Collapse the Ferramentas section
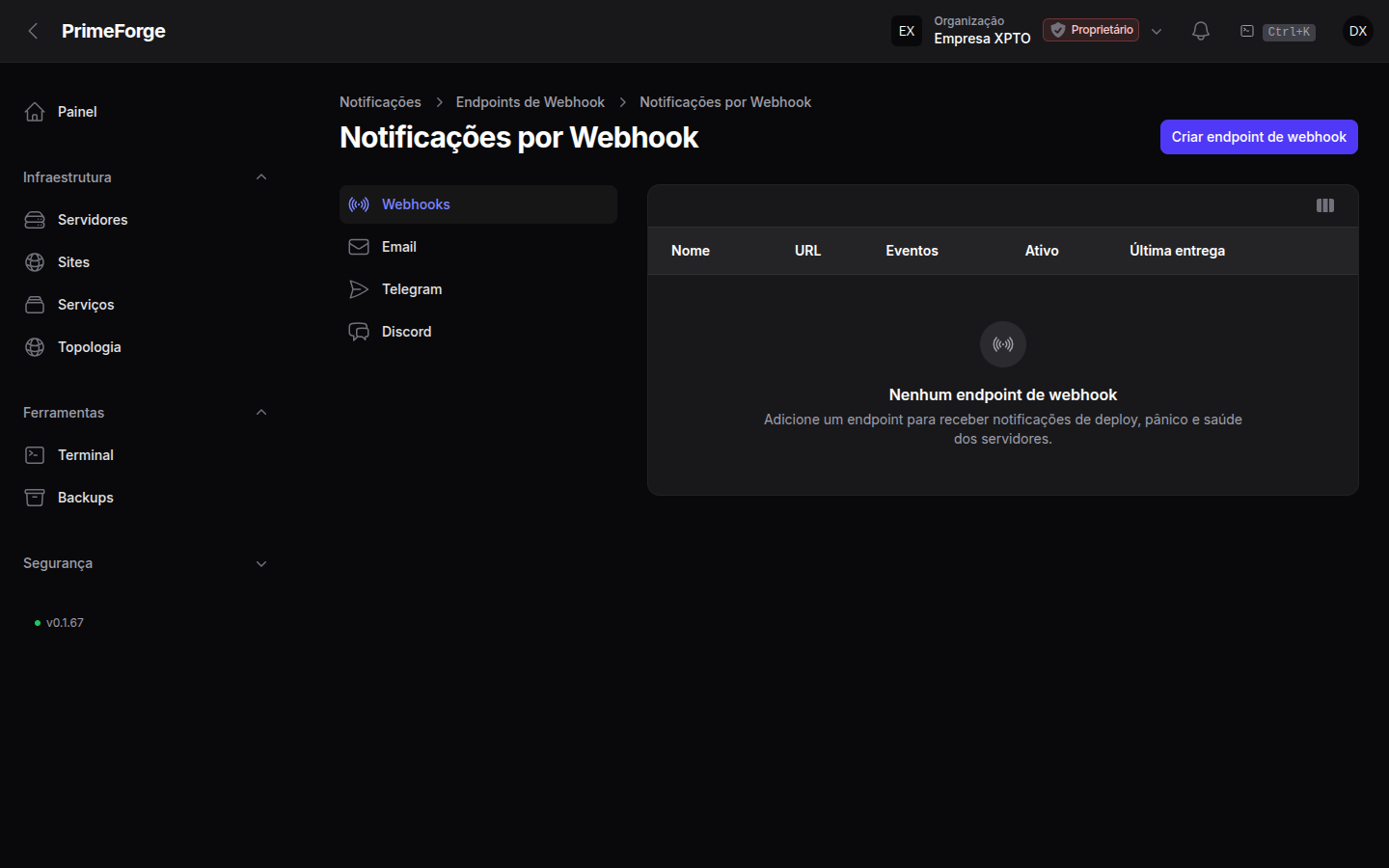1389x868 pixels. [261, 413]
